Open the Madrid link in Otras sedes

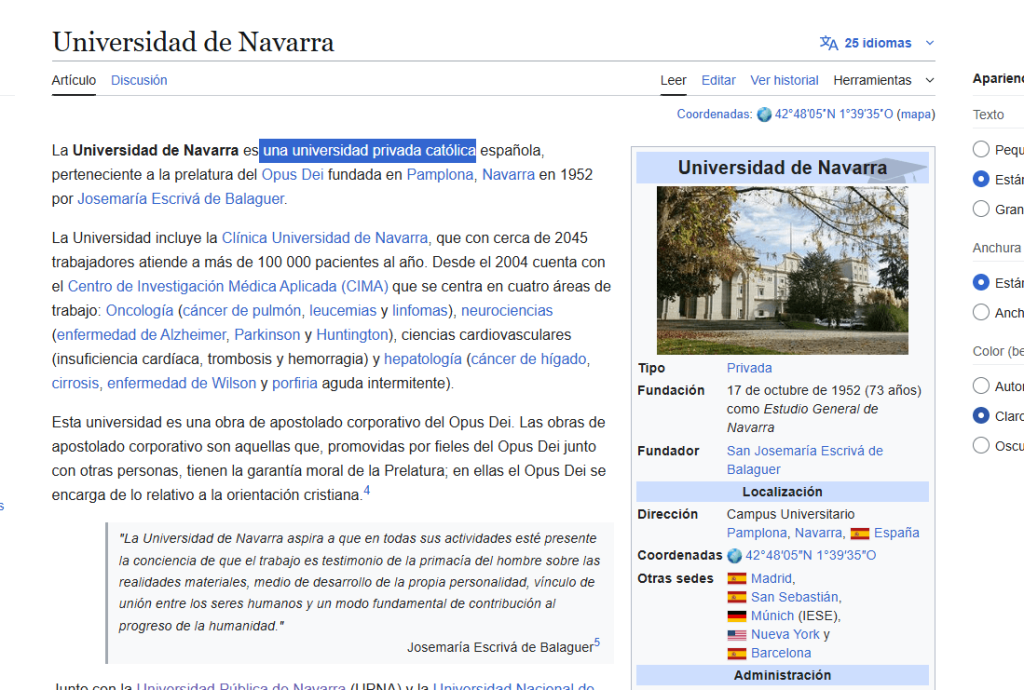(x=771, y=578)
